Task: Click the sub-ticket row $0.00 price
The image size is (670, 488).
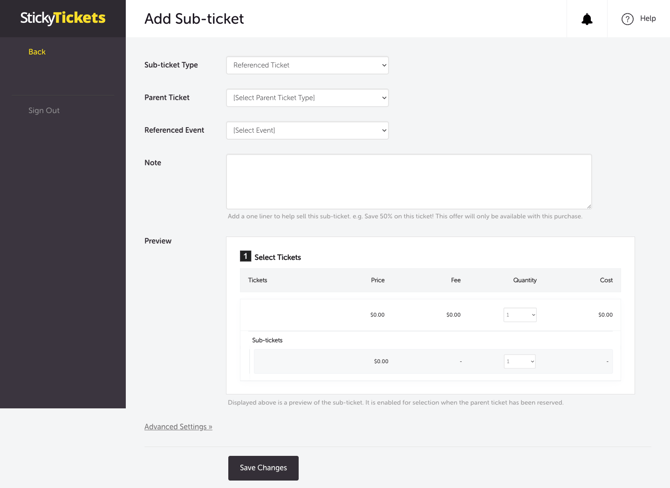Action: (x=381, y=362)
